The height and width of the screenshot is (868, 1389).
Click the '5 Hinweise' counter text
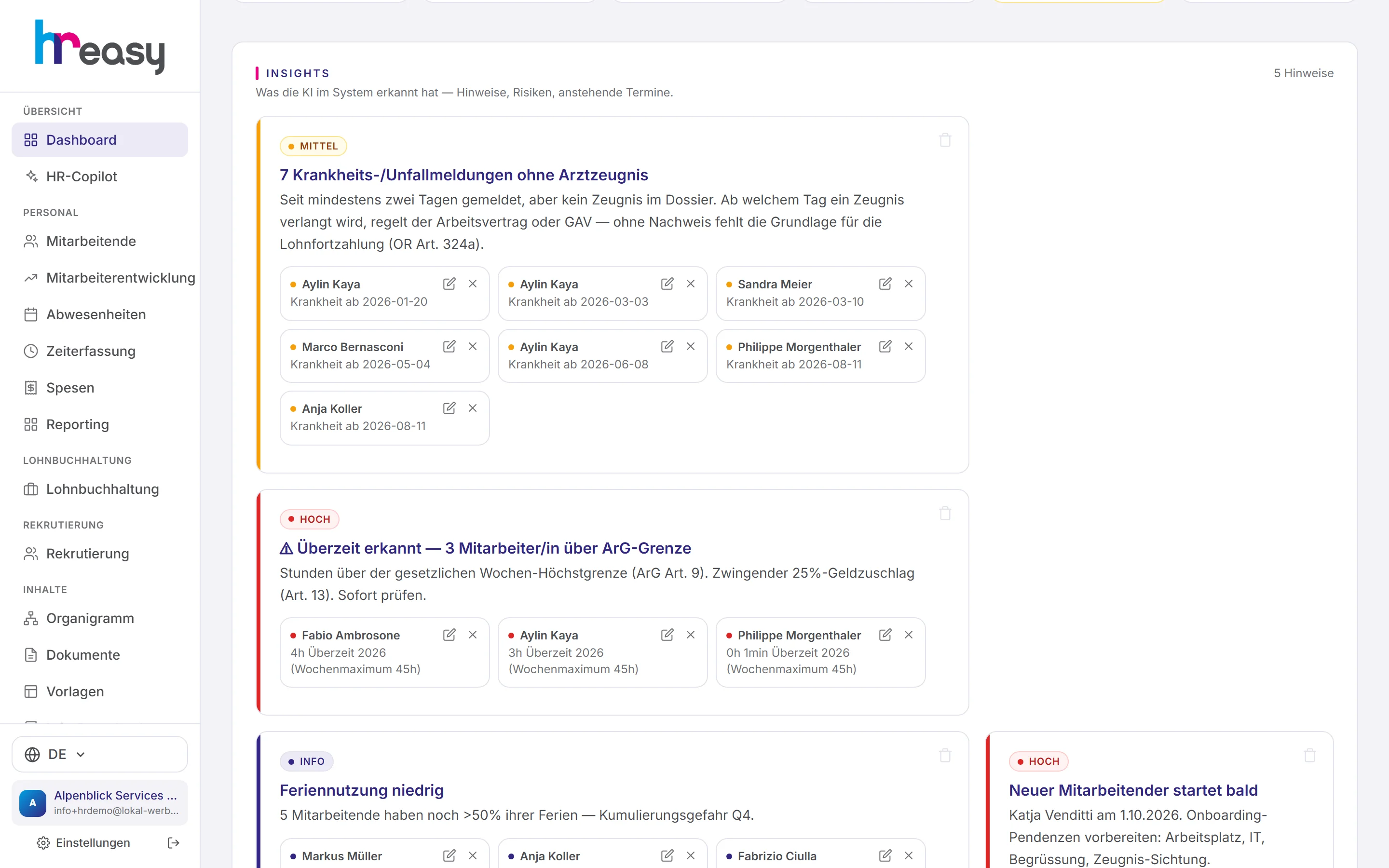click(x=1304, y=73)
